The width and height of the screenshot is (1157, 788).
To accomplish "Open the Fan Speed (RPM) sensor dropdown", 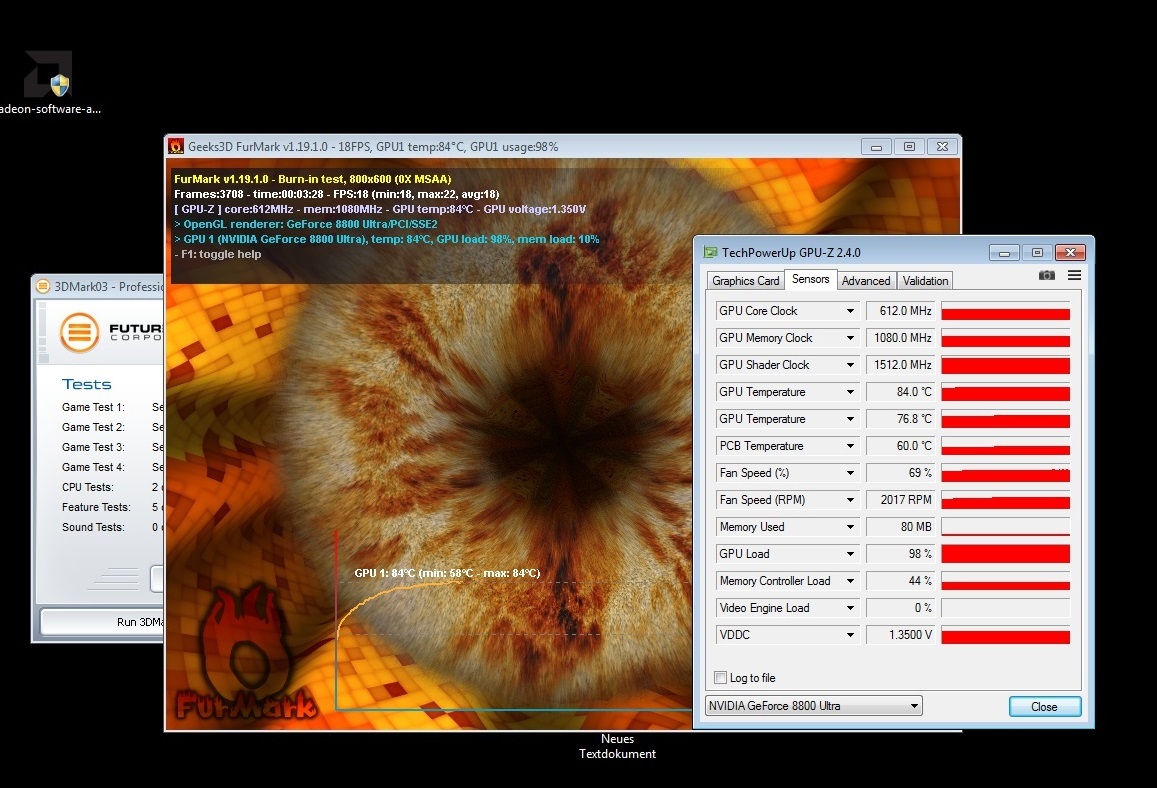I will tap(850, 500).
